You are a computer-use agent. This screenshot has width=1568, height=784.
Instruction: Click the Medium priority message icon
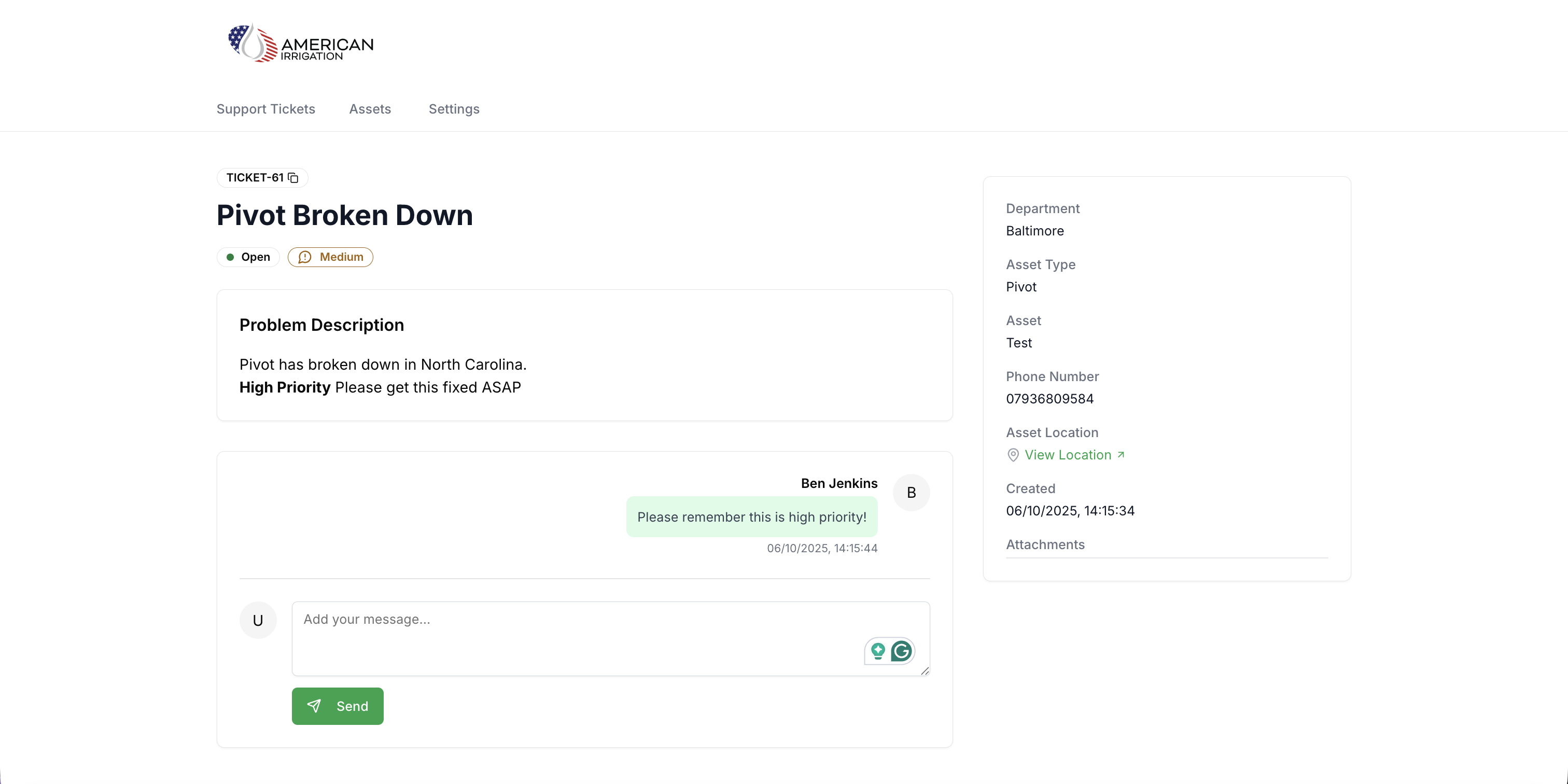pyautogui.click(x=305, y=258)
